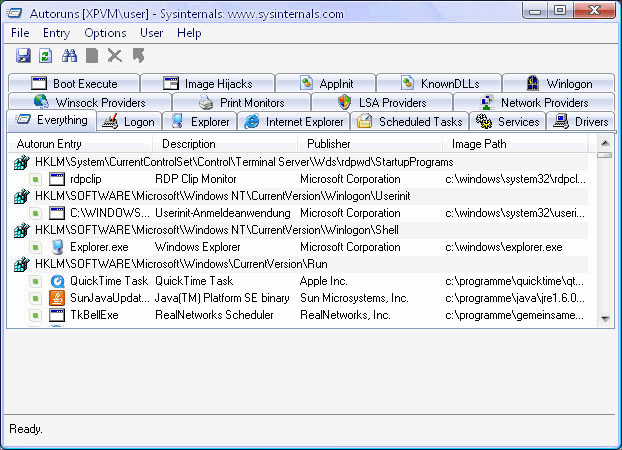
Task: Open the Help menu
Action: pyautogui.click(x=189, y=33)
